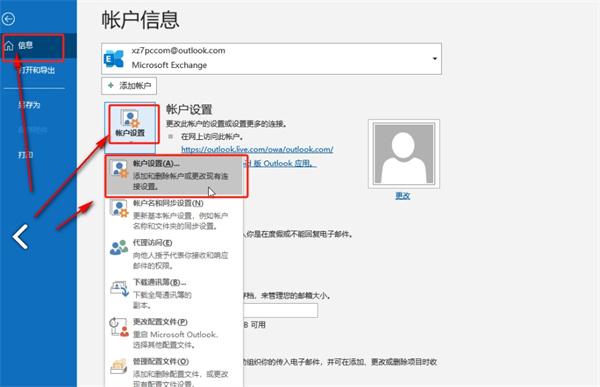This screenshot has width=600, height=387.
Task: Click the back arrow circle icon
Action: coord(8,18)
